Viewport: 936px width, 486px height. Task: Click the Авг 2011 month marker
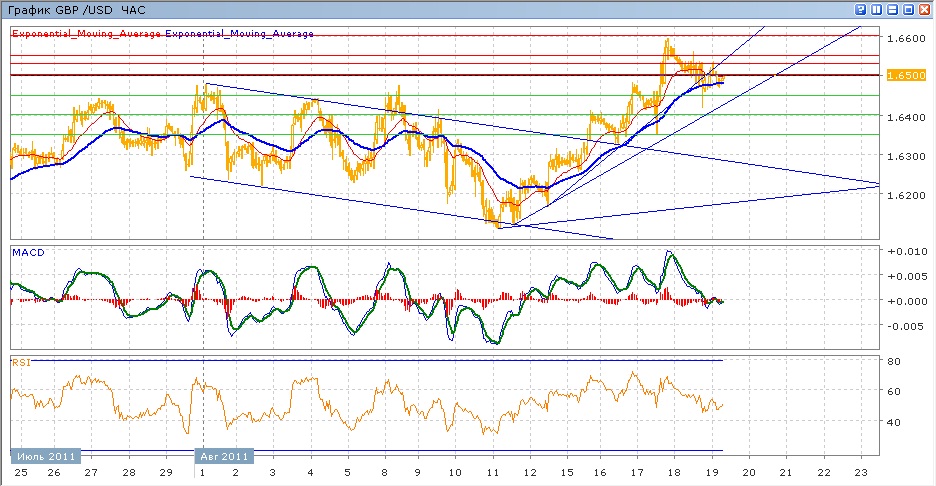226,455
